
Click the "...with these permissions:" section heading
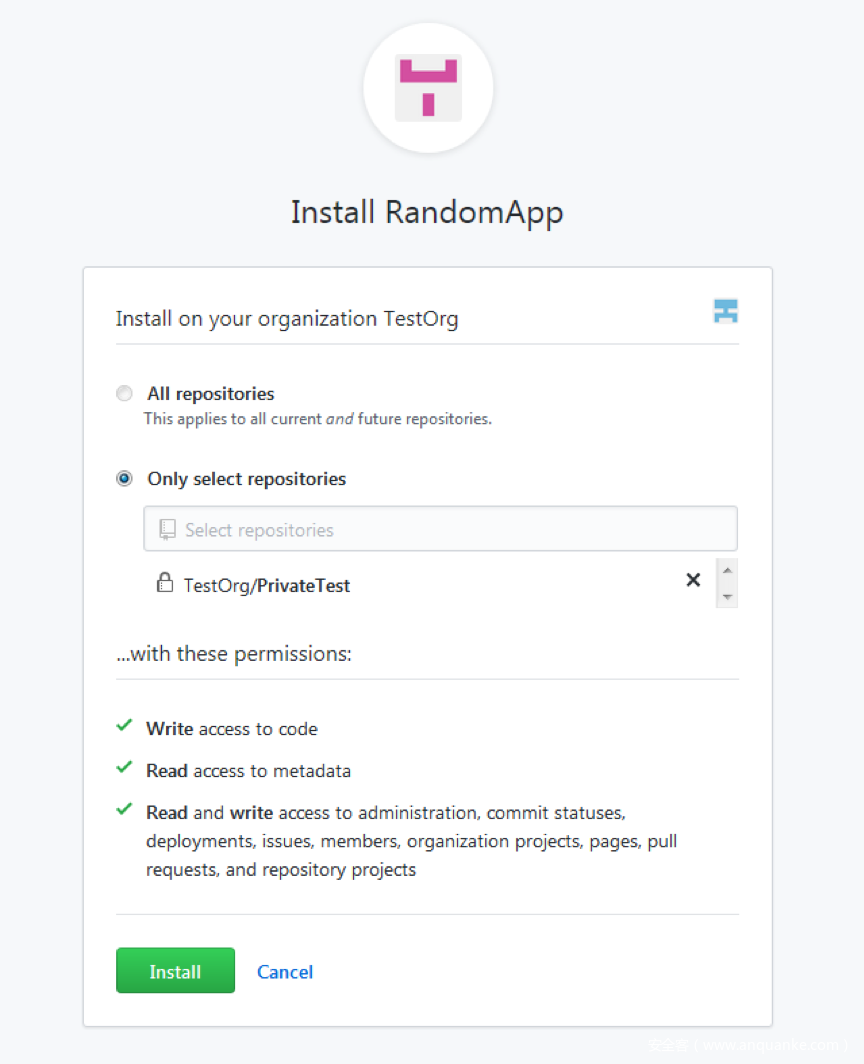234,654
